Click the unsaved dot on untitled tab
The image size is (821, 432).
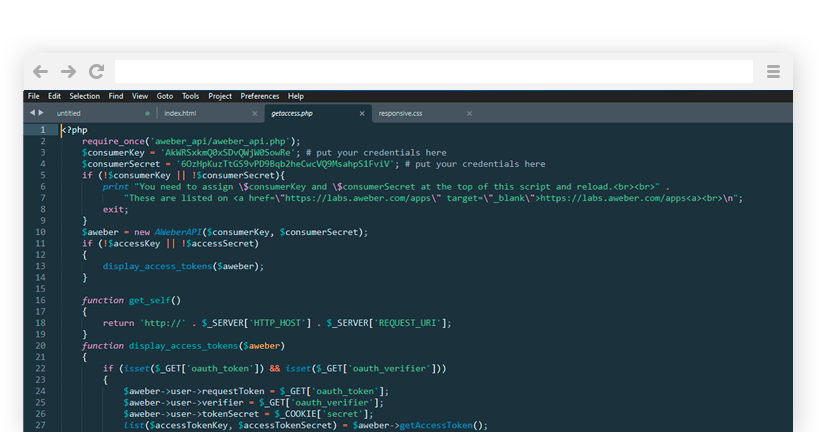(147, 114)
